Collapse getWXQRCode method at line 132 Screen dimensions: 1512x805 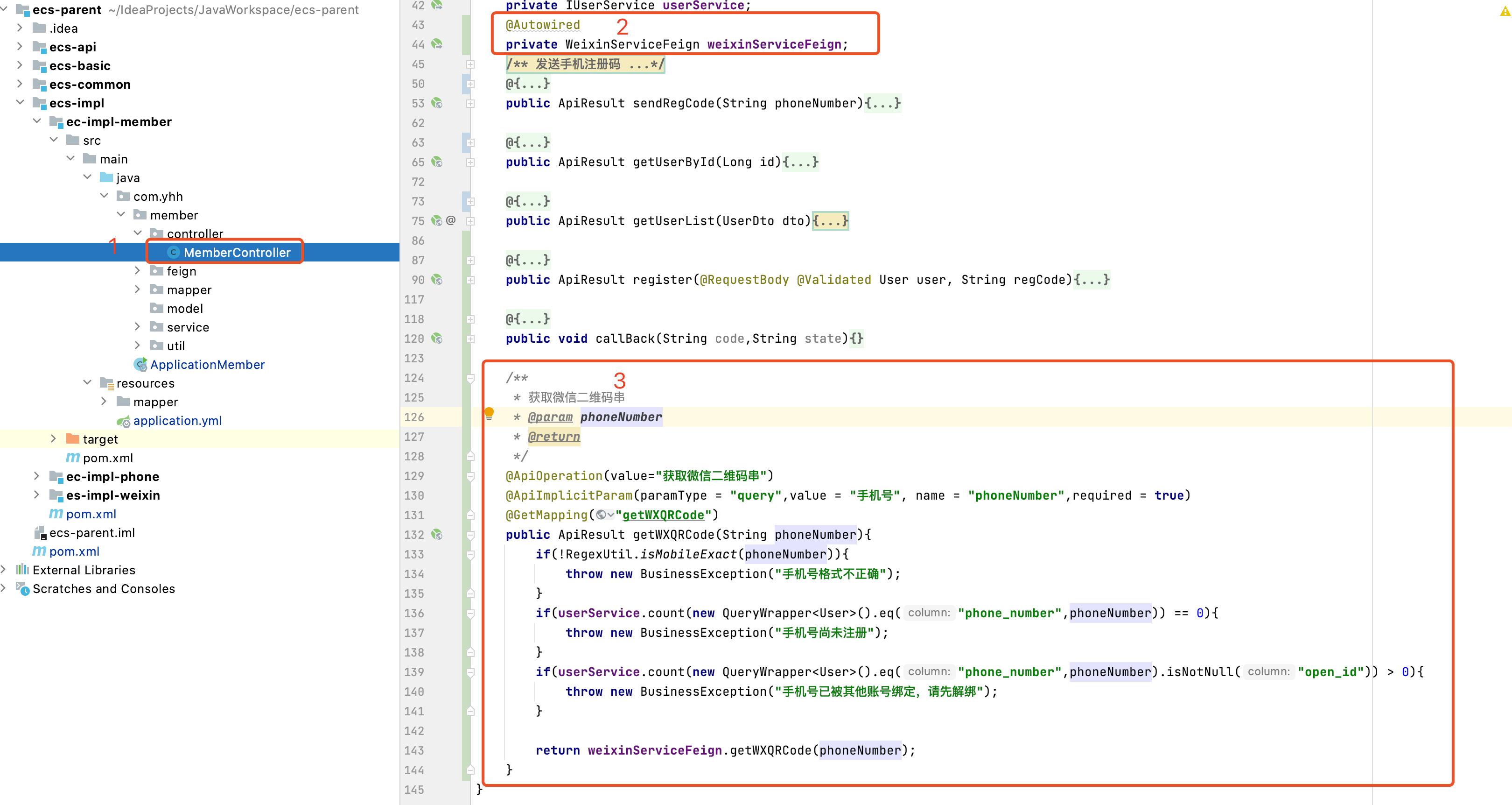tap(470, 534)
